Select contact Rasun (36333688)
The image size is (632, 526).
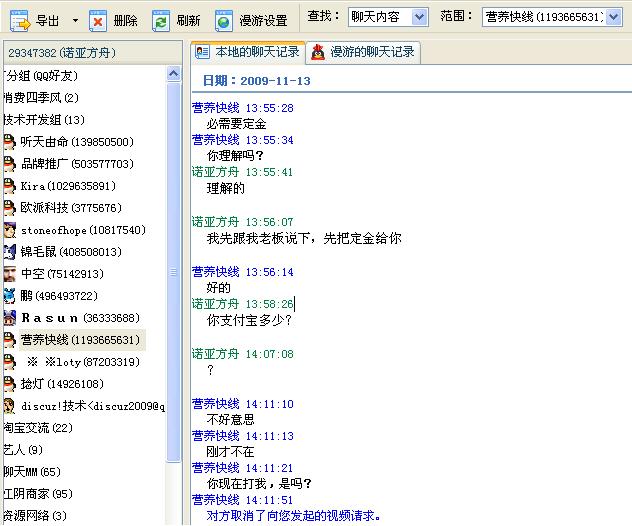coord(80,318)
